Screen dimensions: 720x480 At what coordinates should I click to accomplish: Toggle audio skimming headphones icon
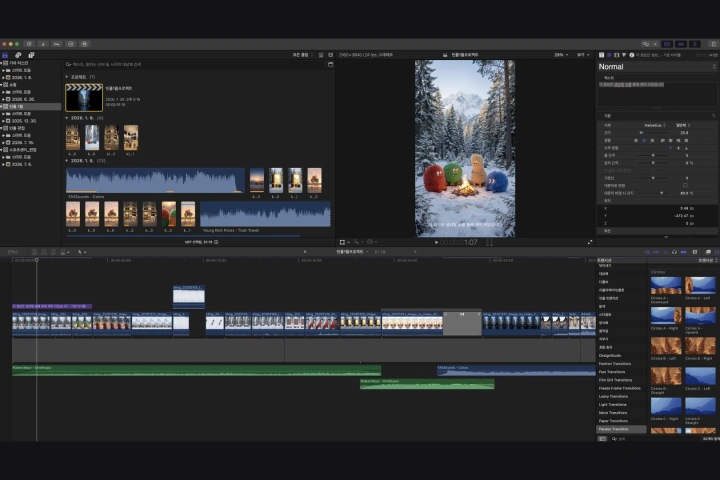pos(674,252)
